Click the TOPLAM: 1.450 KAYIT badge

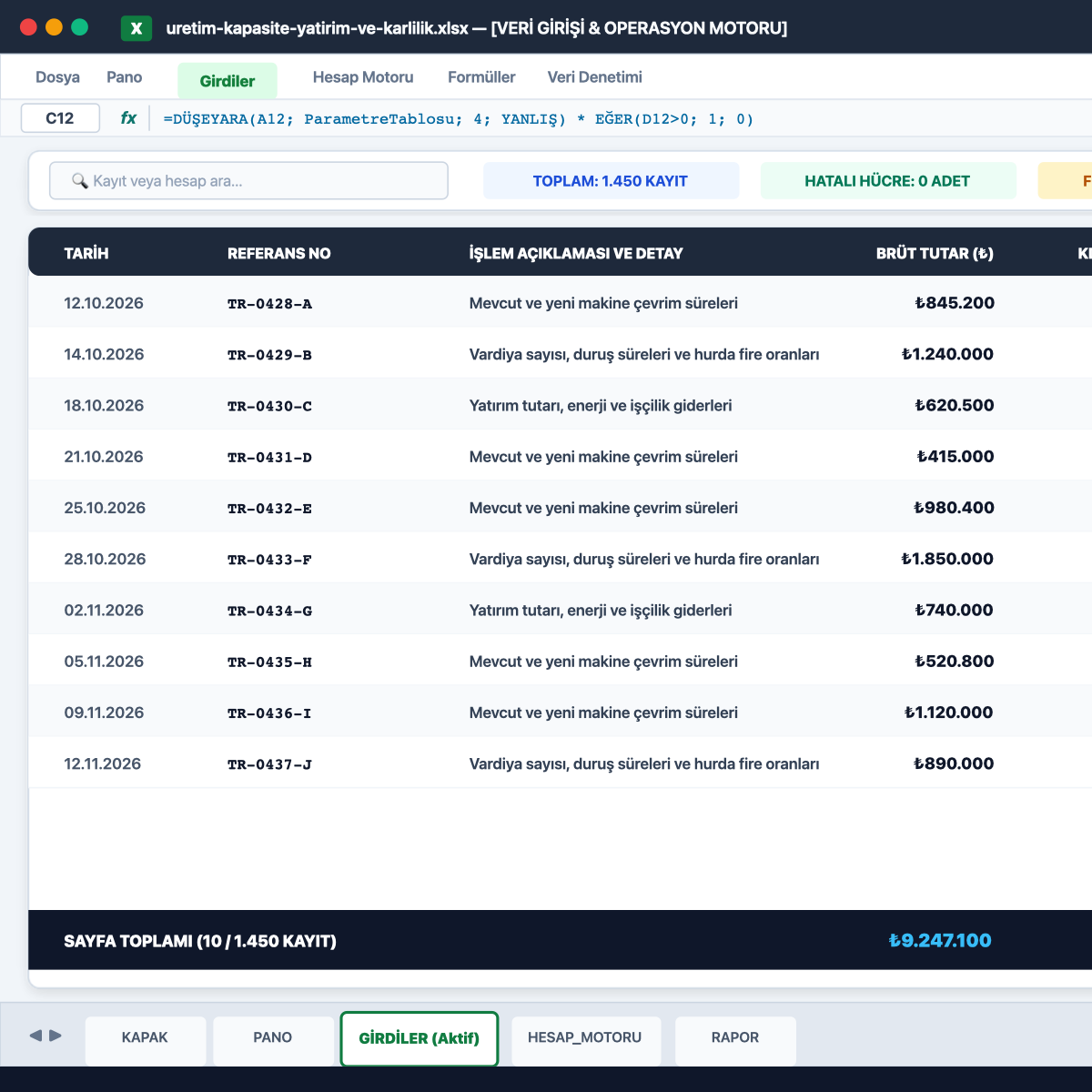click(x=611, y=181)
